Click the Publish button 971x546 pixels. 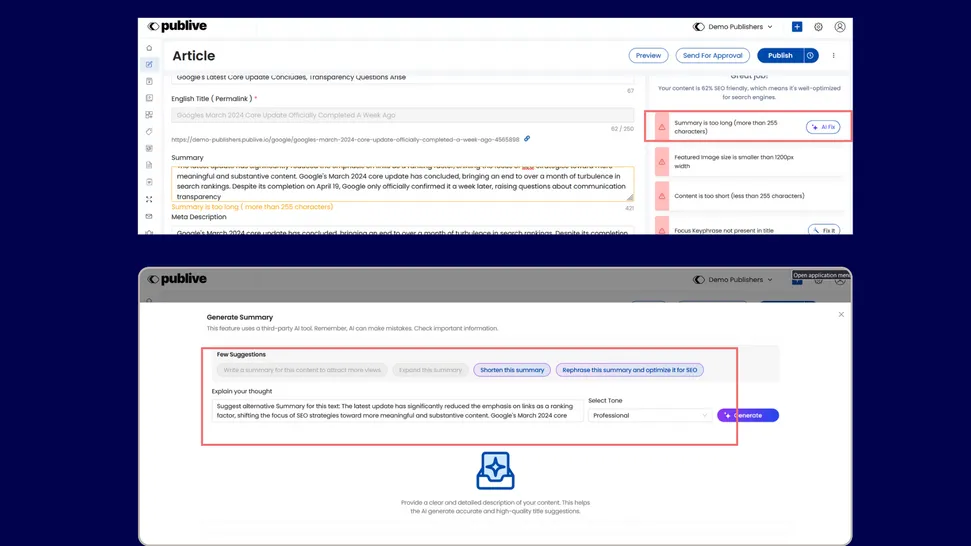click(x=780, y=56)
